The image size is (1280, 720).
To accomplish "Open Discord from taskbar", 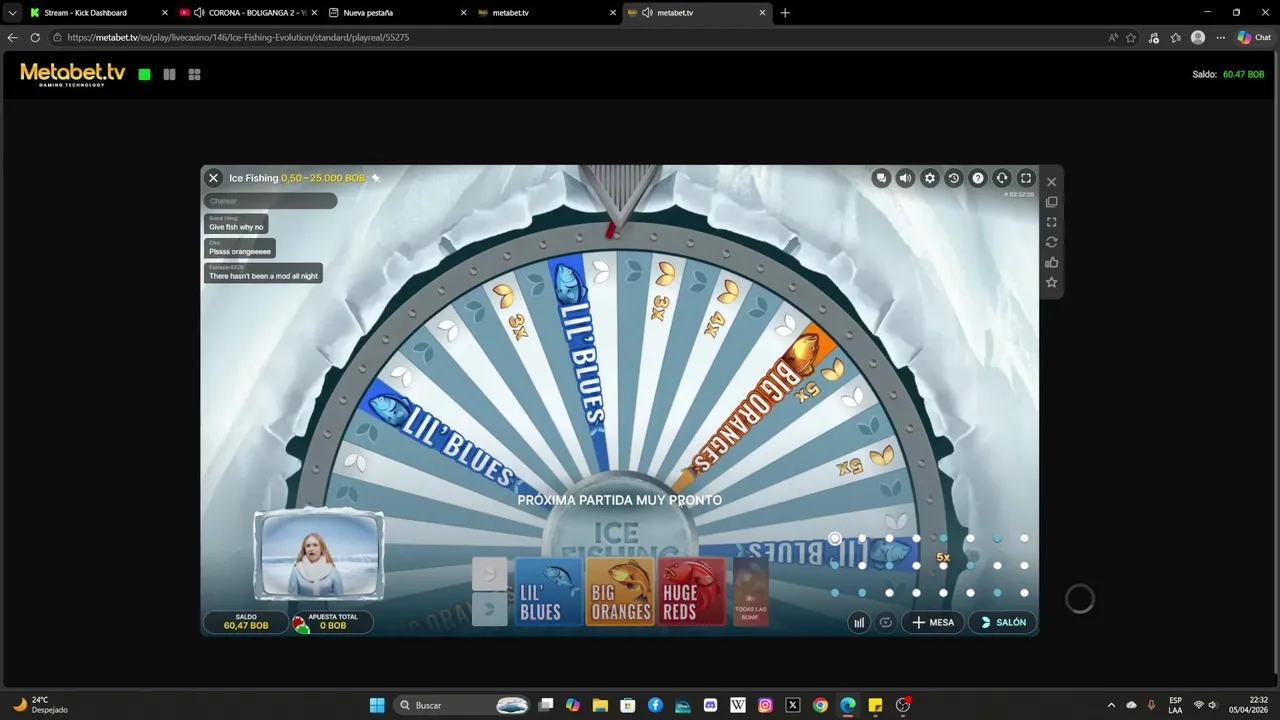I will point(710,705).
